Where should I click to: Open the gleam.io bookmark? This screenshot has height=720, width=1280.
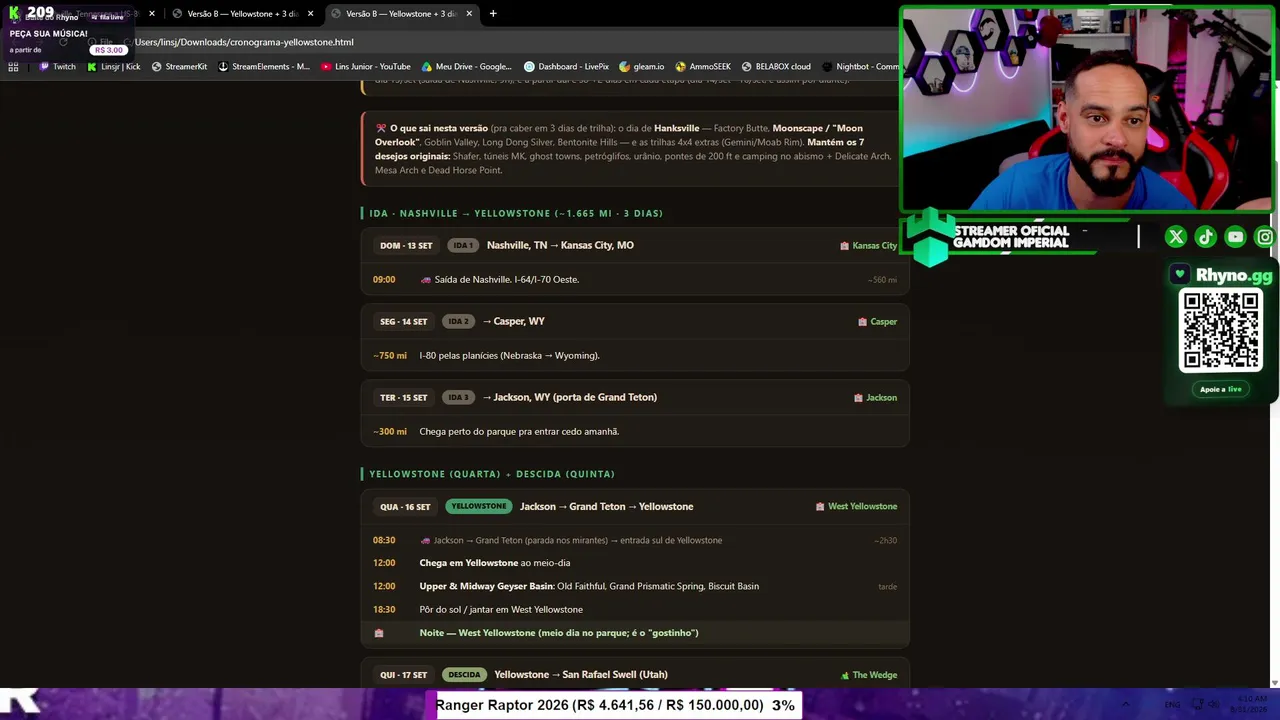coord(642,67)
